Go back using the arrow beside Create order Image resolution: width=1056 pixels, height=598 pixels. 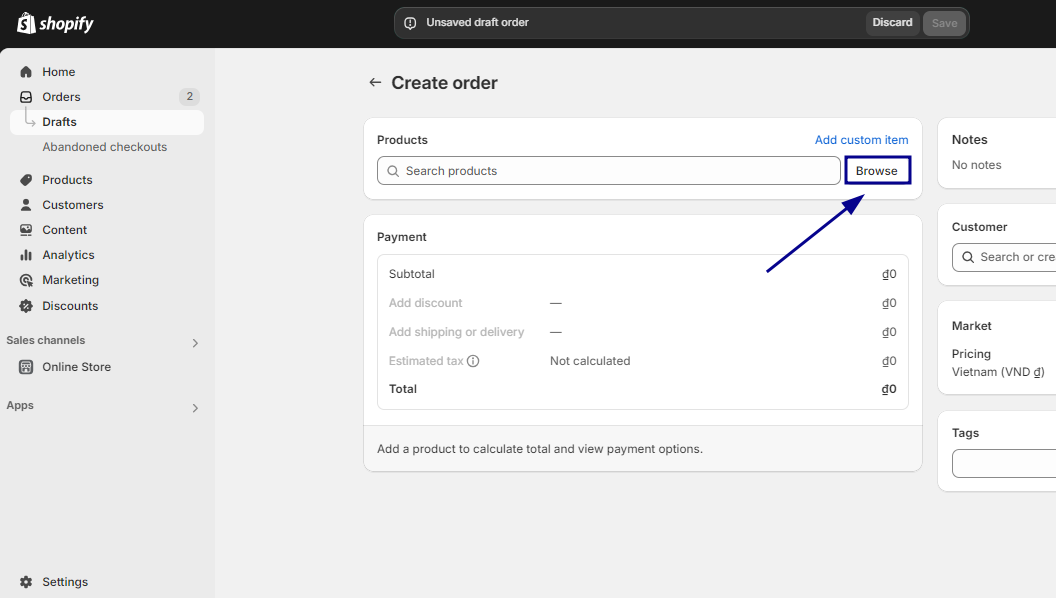(x=375, y=82)
